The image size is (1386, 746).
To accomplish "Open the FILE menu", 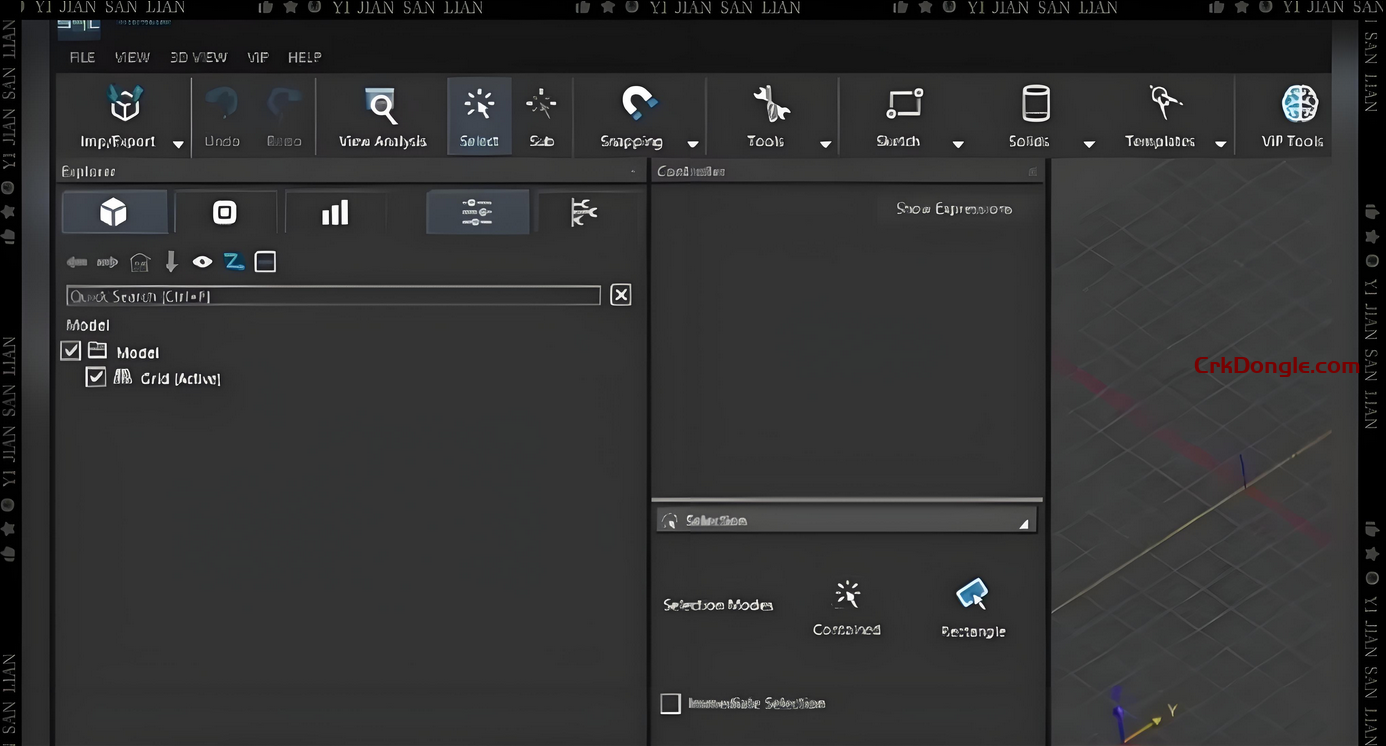I will coord(82,57).
